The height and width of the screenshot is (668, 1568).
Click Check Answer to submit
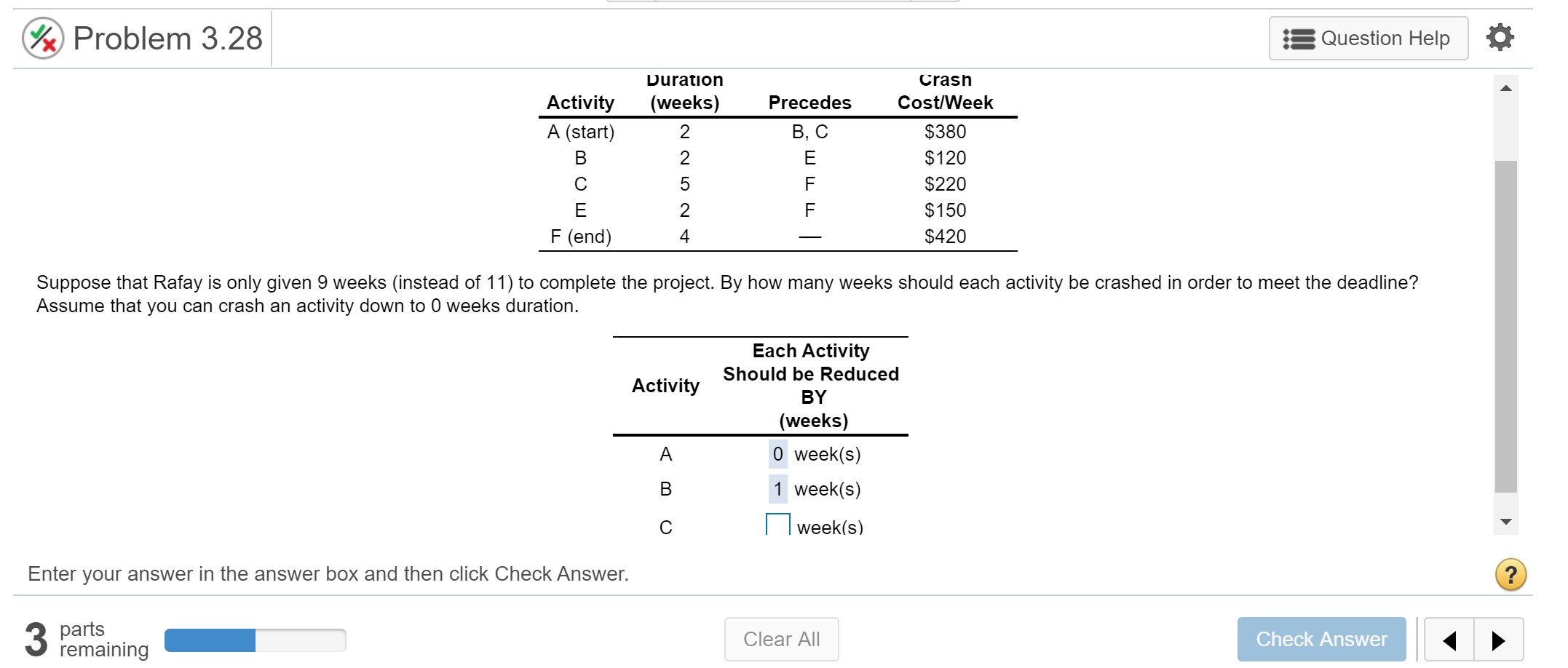tap(1321, 639)
